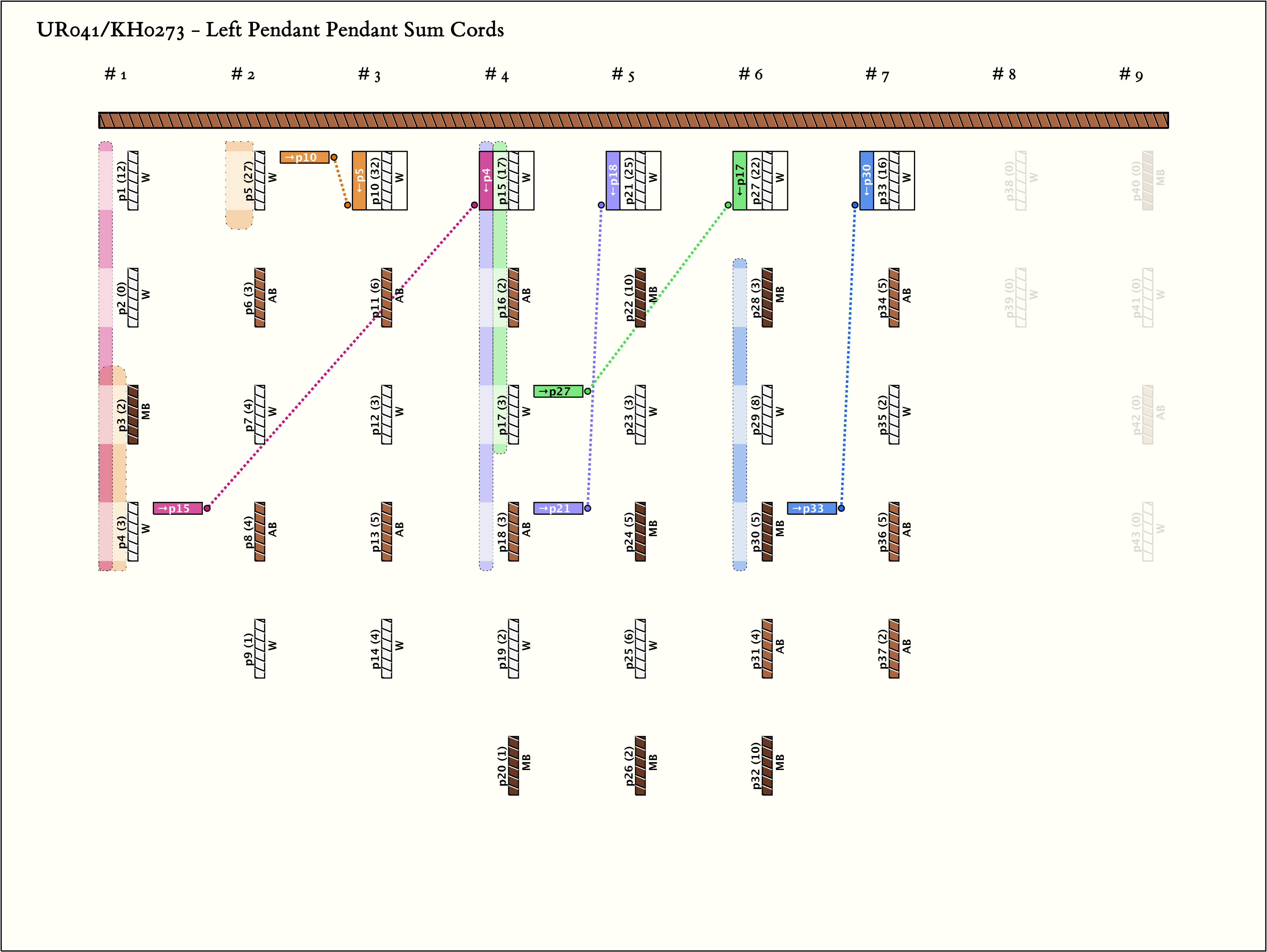
Task: Select dark brown cord p3 (2)
Action: 133,415
